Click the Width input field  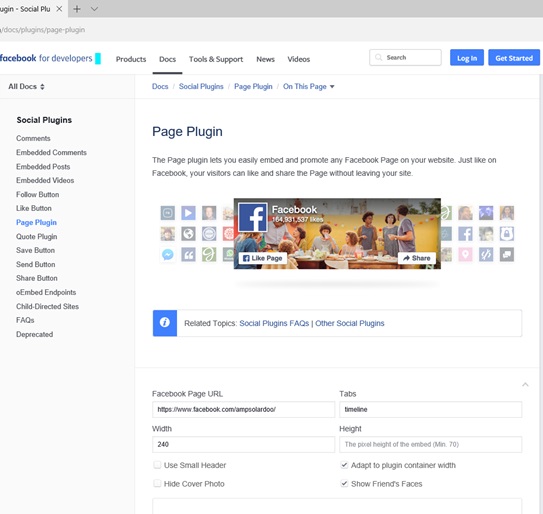243,444
